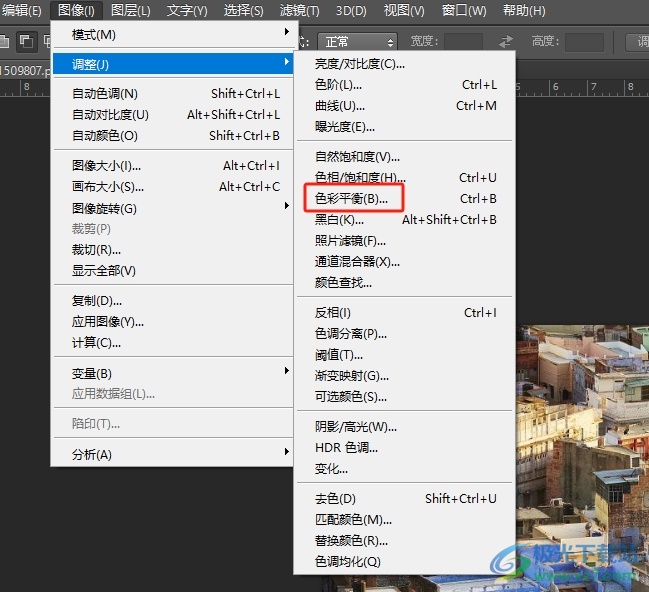Swap width and height arrows icon
Viewport: 649px width, 592px height.
(505, 42)
